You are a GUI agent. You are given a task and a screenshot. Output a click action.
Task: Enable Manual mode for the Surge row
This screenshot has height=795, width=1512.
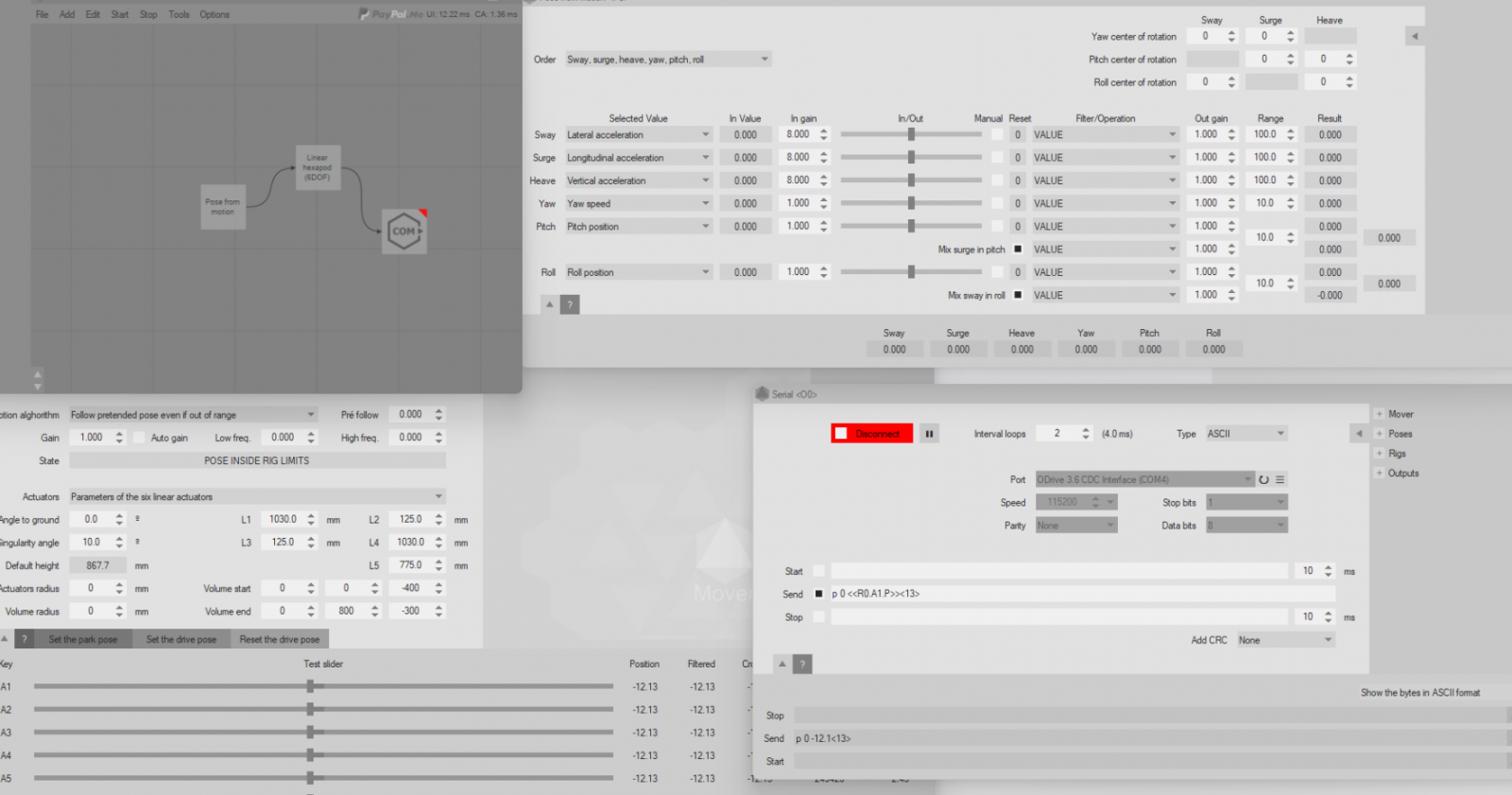(x=997, y=158)
